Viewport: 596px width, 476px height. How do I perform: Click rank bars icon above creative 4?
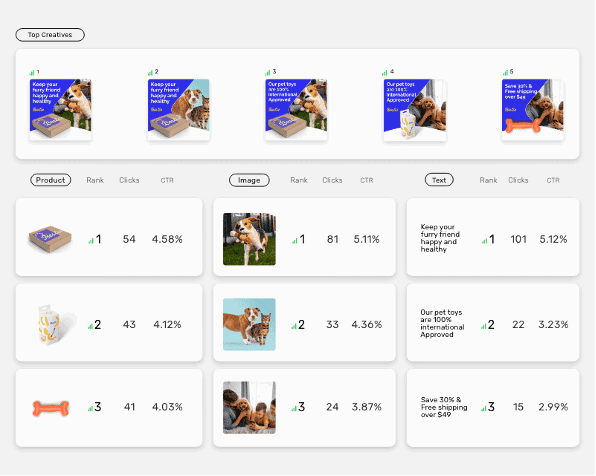tap(385, 72)
